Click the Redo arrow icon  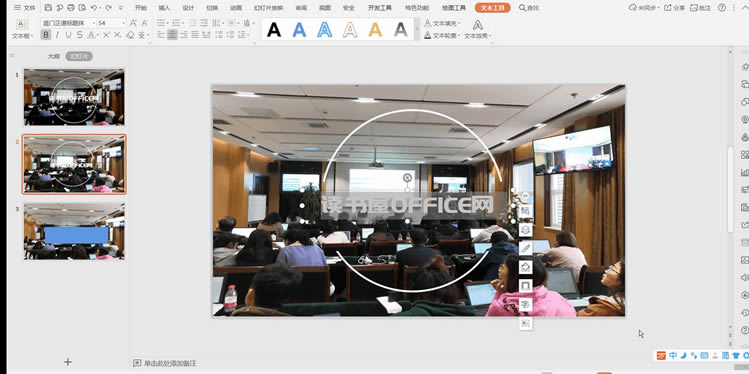pyautogui.click(x=108, y=8)
